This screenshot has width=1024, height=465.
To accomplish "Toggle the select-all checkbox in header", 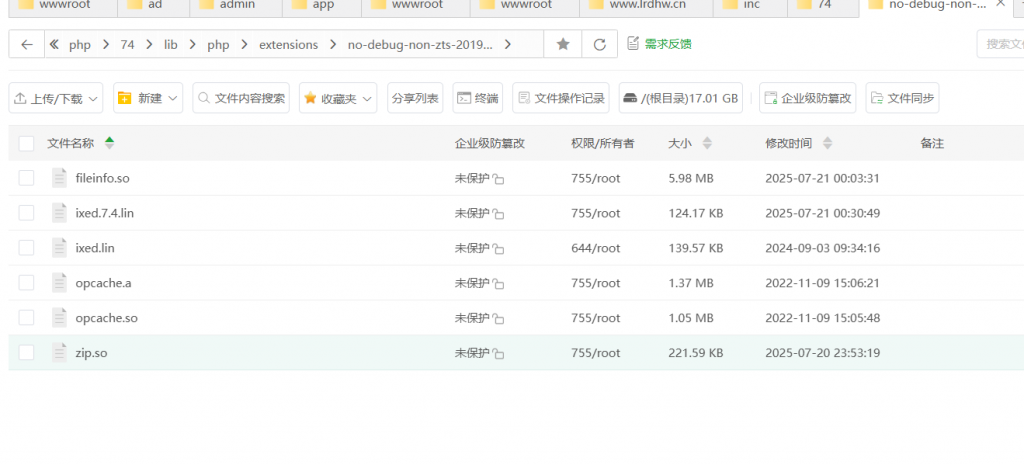I will click(26, 144).
